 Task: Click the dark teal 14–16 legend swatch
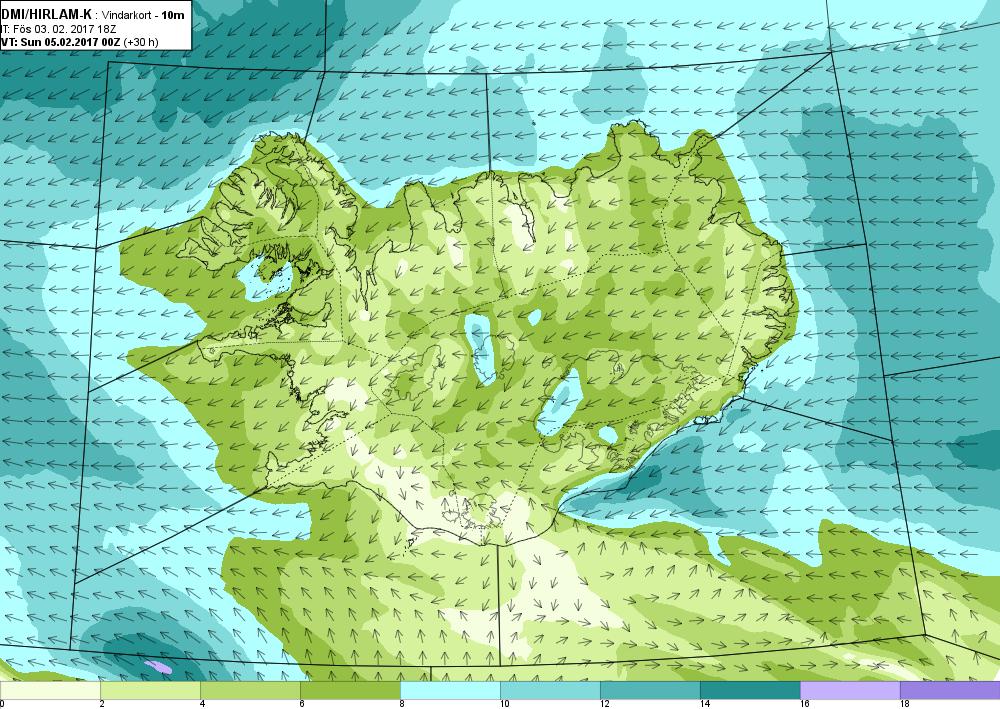[750, 691]
